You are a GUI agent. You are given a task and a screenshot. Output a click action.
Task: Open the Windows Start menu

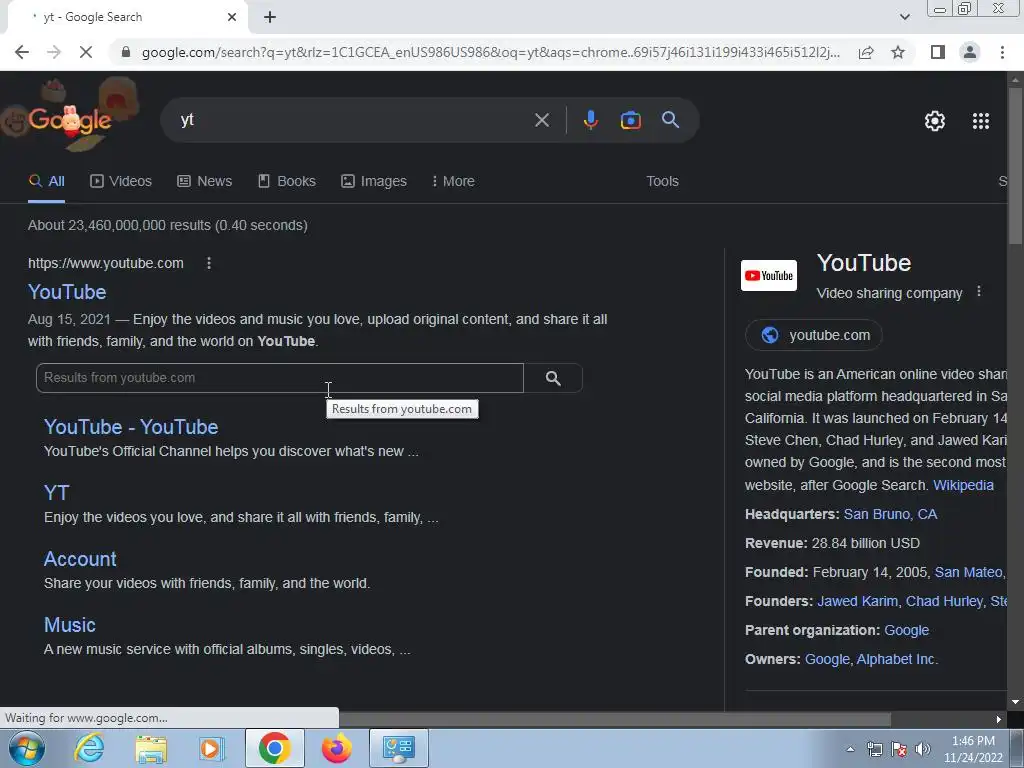(x=25, y=748)
